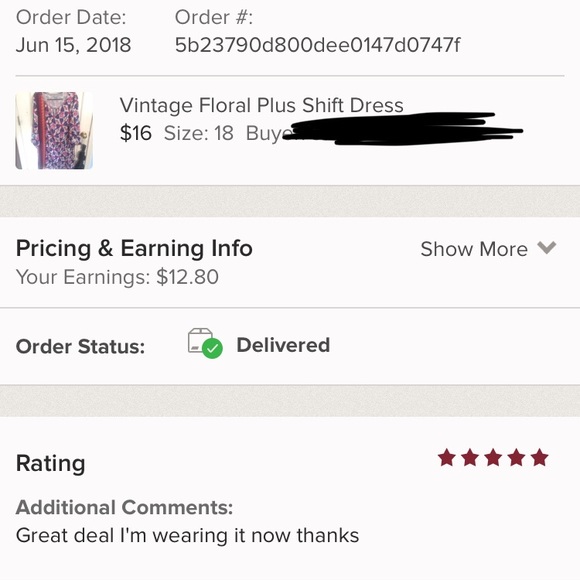Open the Pricing & Earning Info heading
Viewport: 580px width, 580px height.
pos(134,249)
